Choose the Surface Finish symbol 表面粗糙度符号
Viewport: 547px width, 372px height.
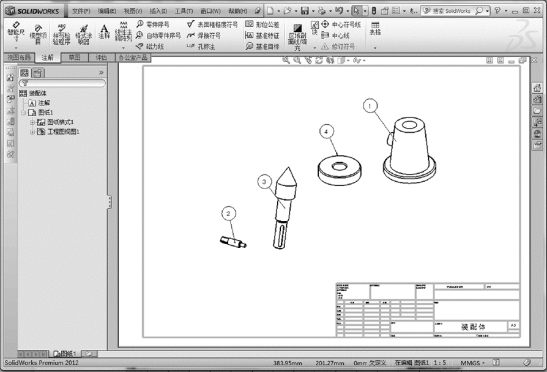(x=212, y=24)
